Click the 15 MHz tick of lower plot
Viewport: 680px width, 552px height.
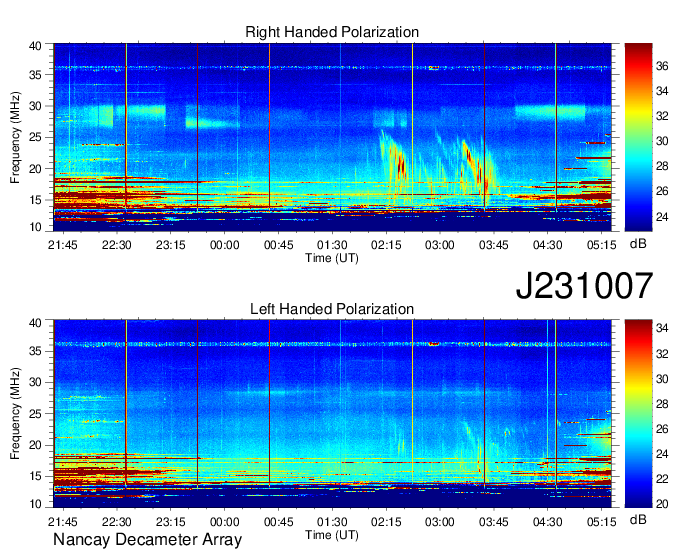pyautogui.click(x=36, y=477)
